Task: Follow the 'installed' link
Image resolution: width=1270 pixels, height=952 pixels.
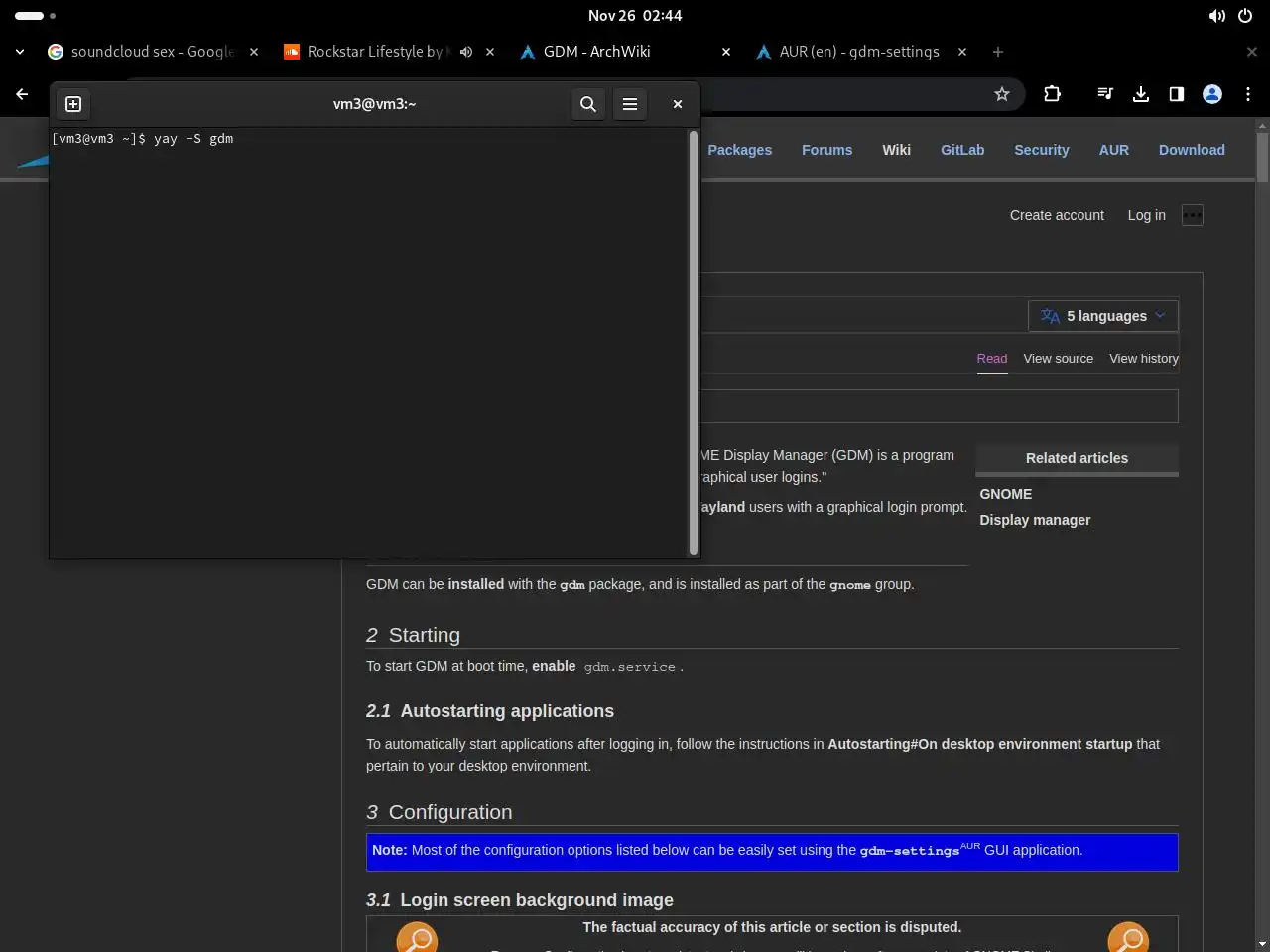Action: click(476, 584)
